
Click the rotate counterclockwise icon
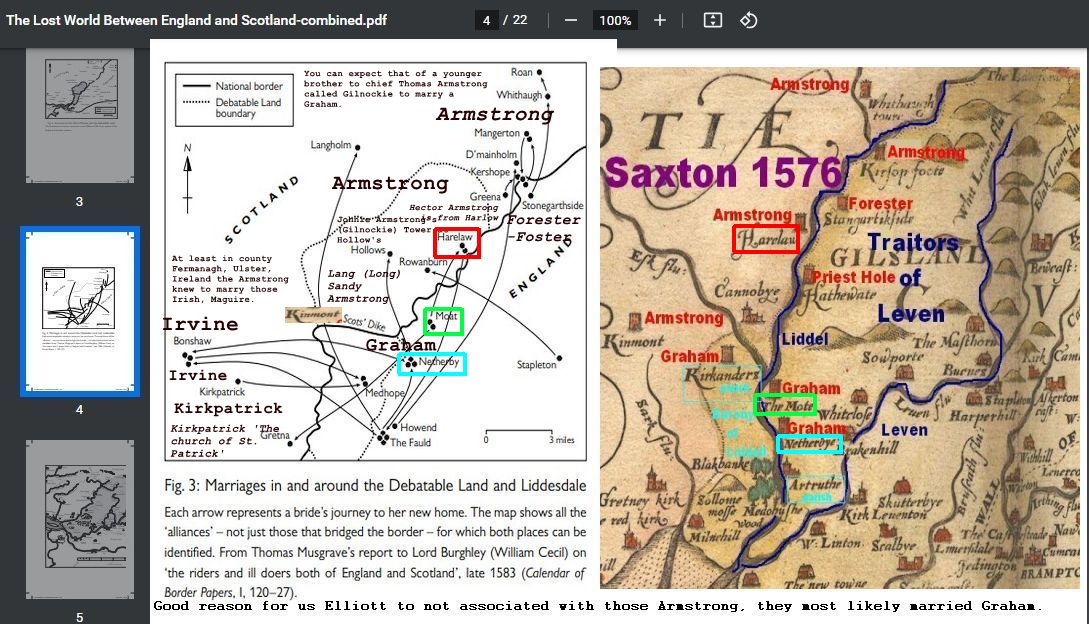pos(748,20)
